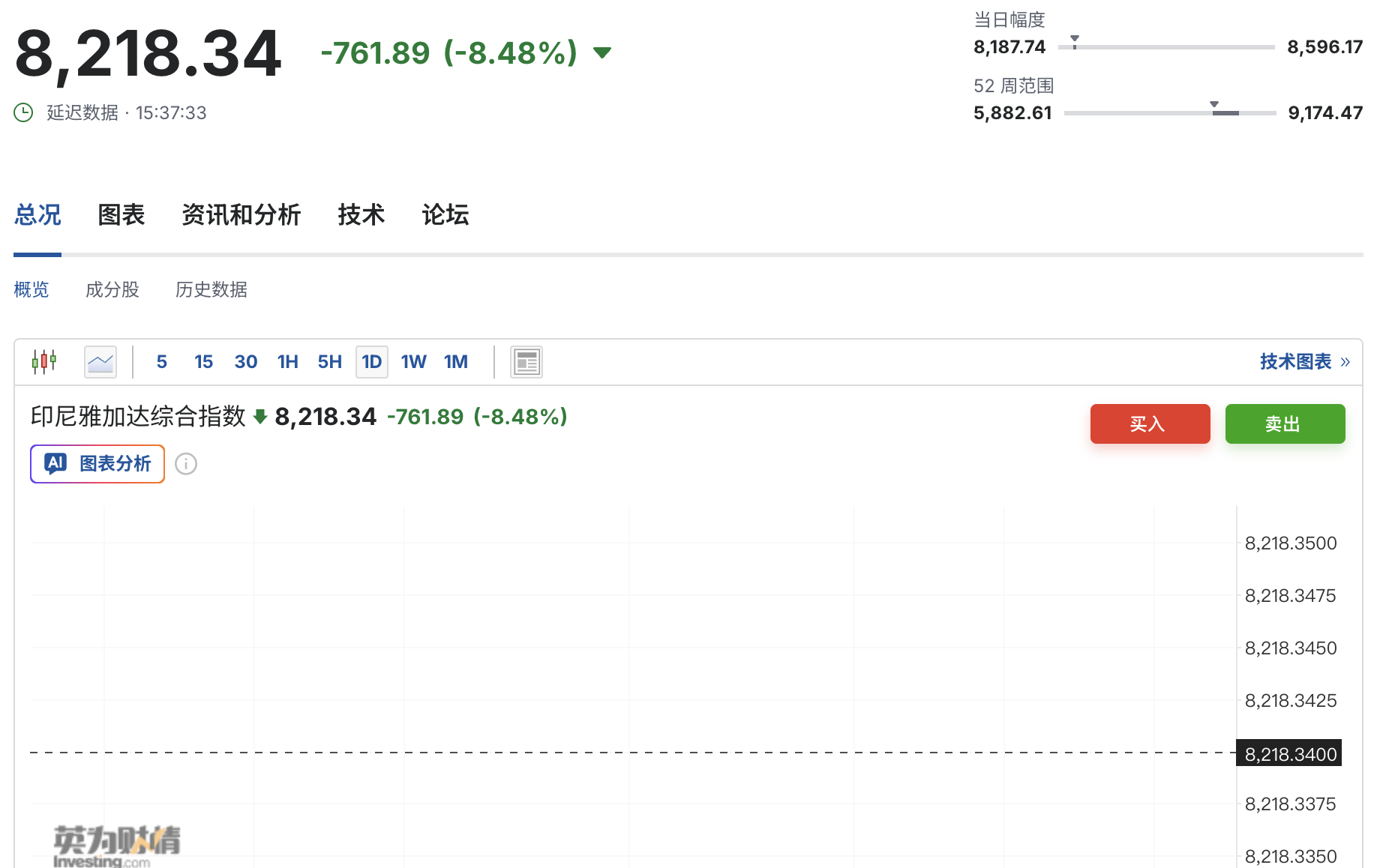Image resolution: width=1392 pixels, height=868 pixels.
Task: Select the 5 minute interval
Action: pos(161,362)
